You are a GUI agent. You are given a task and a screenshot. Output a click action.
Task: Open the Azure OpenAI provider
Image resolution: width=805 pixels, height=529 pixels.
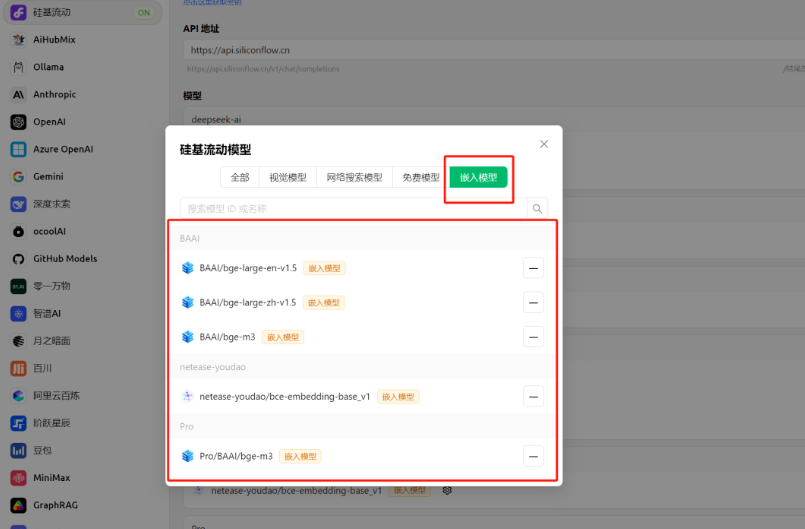click(x=82, y=149)
